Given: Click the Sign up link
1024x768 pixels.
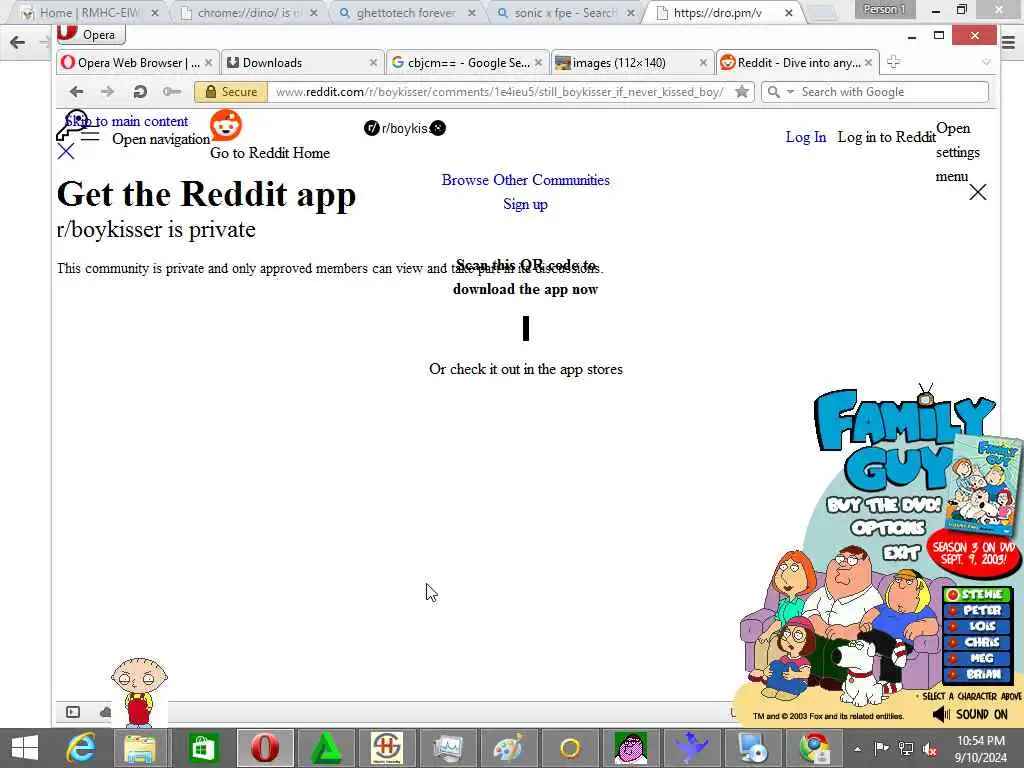Looking at the screenshot, I should (x=525, y=204).
